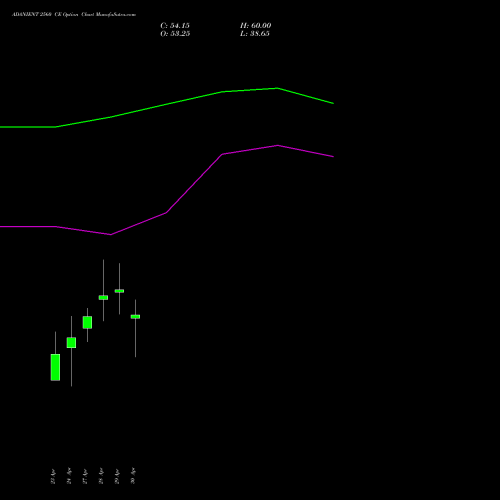Select the open value O: 53.25

pyautogui.click(x=175, y=34)
